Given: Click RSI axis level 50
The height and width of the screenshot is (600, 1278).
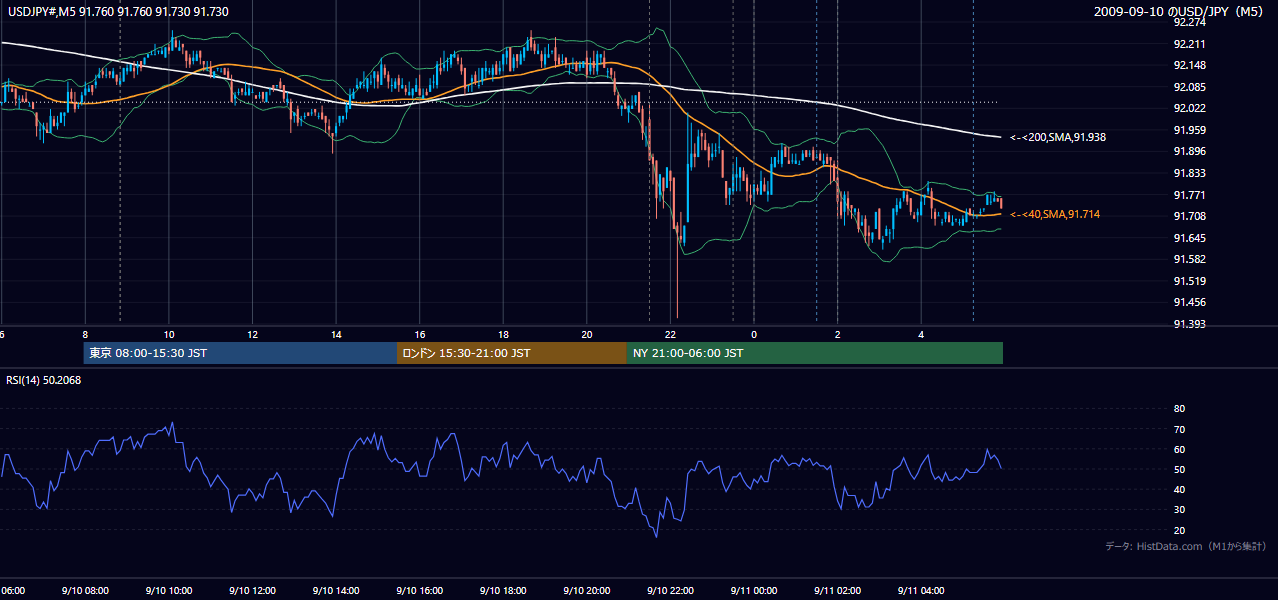Looking at the screenshot, I should click(1180, 469).
